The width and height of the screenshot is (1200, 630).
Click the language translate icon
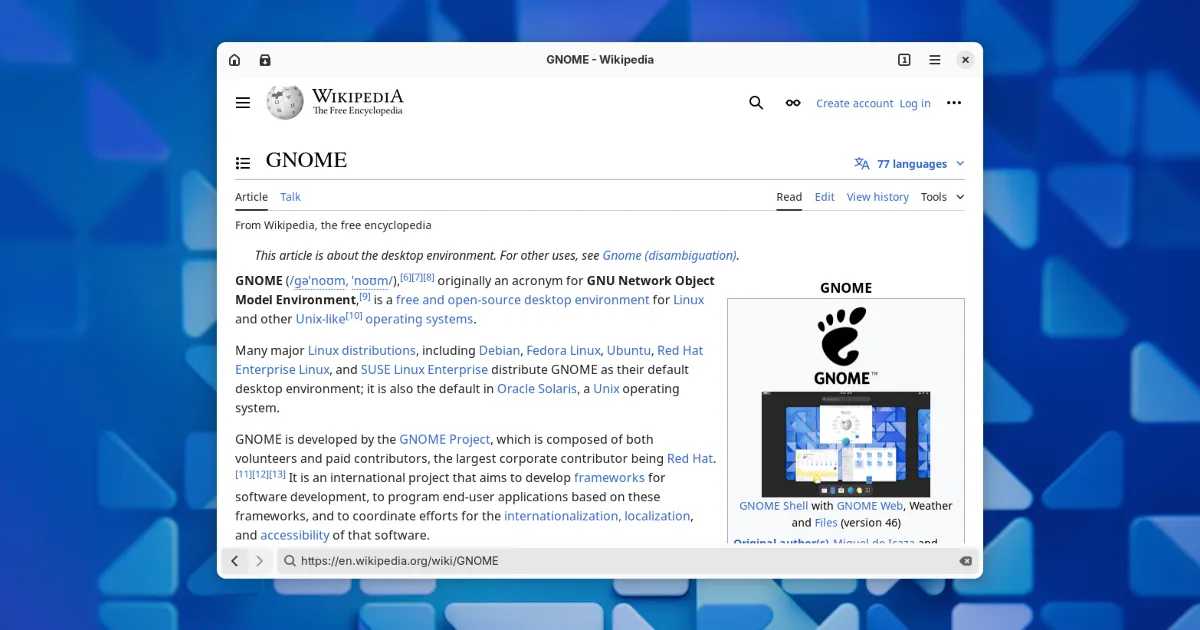point(862,163)
